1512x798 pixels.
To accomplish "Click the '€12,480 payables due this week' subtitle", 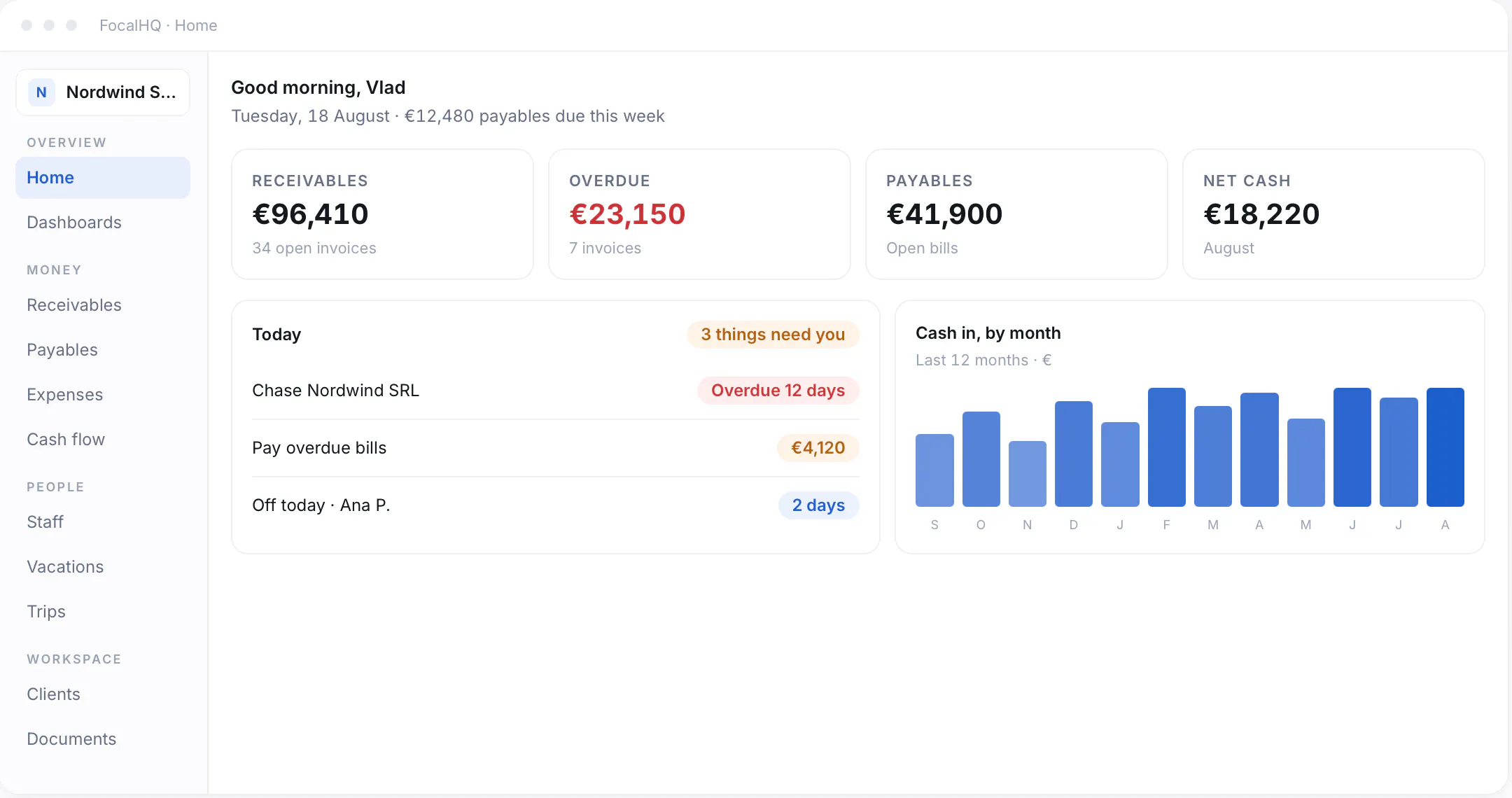I will [x=534, y=116].
